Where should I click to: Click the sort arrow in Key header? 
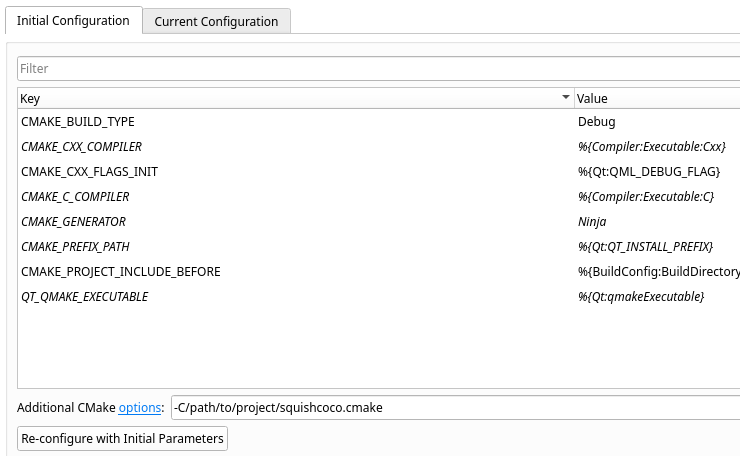click(566, 98)
